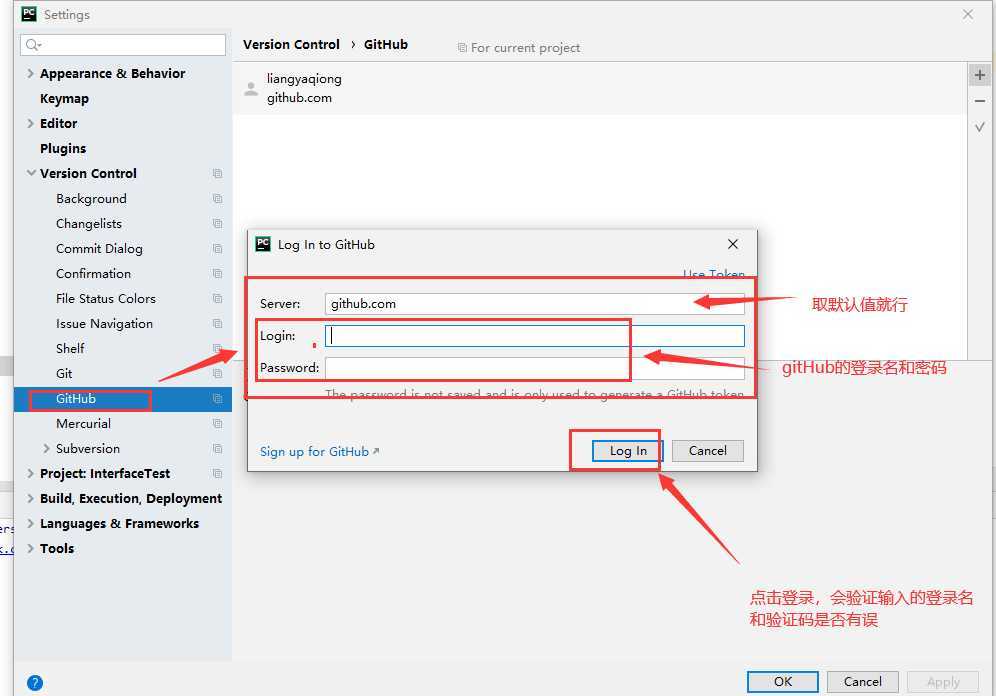This screenshot has width=996, height=696.
Task: Click the project-scope icon next to Subversion
Action: point(217,448)
